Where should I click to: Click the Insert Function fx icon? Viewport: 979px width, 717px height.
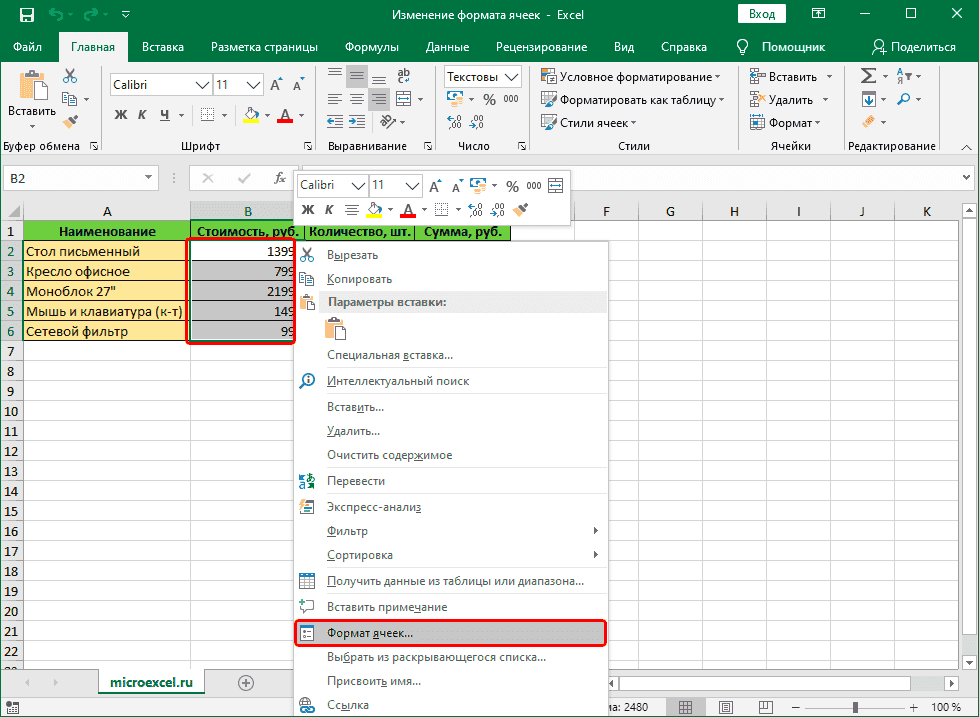click(x=280, y=178)
